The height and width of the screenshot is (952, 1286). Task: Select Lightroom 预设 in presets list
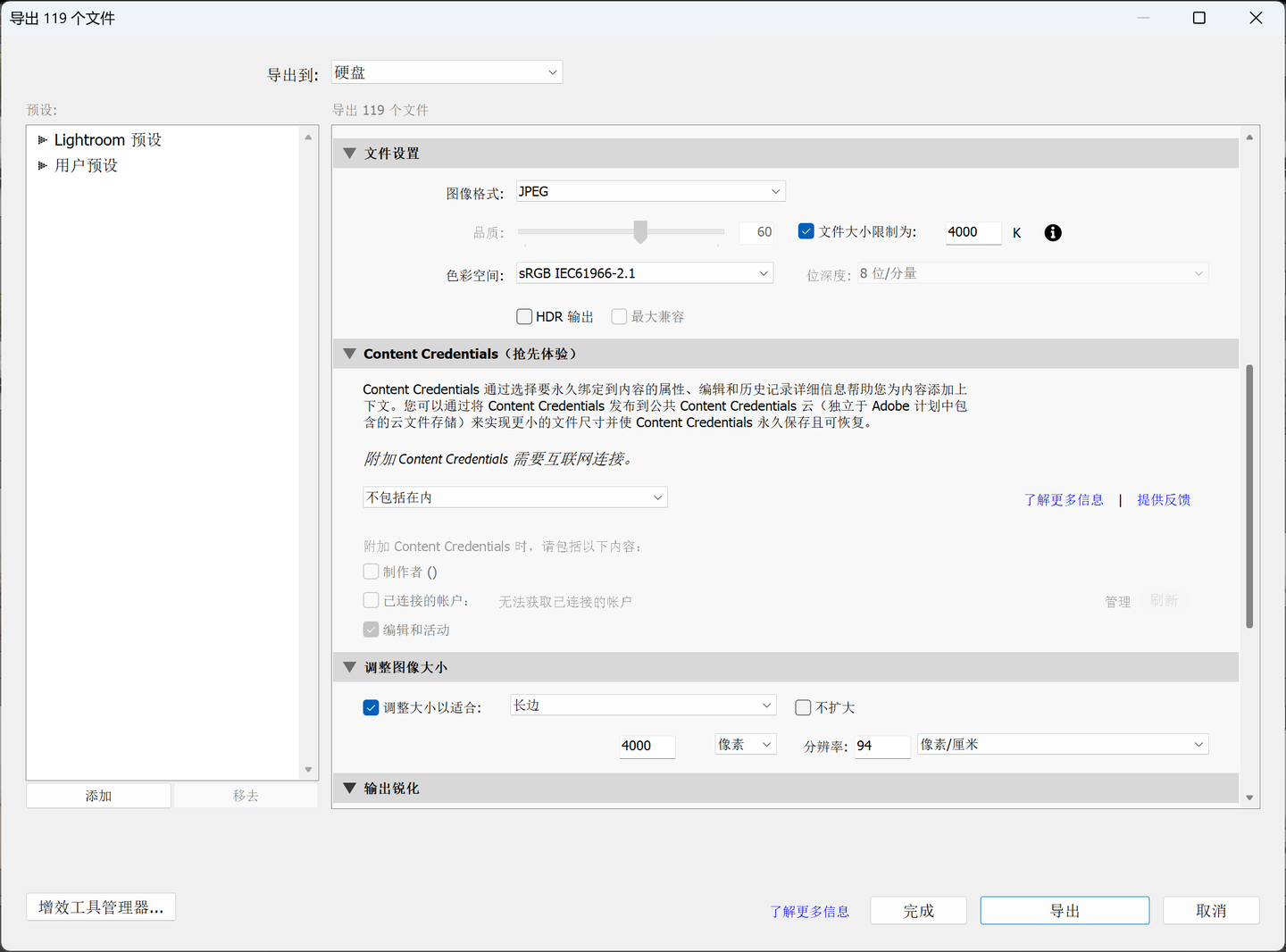pos(108,140)
